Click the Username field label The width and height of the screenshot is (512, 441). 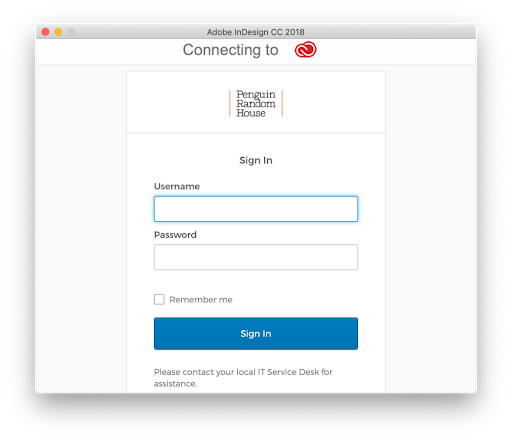coord(177,186)
